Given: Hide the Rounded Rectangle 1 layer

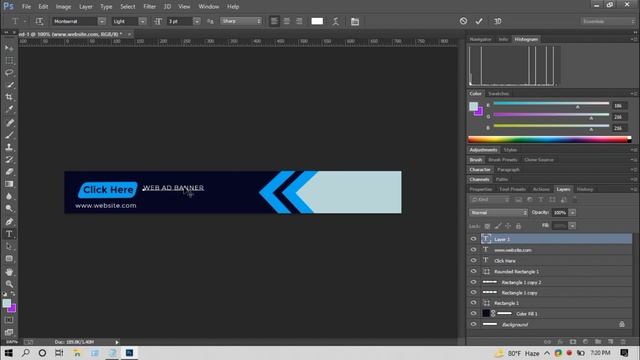Looking at the screenshot, I should (473, 271).
